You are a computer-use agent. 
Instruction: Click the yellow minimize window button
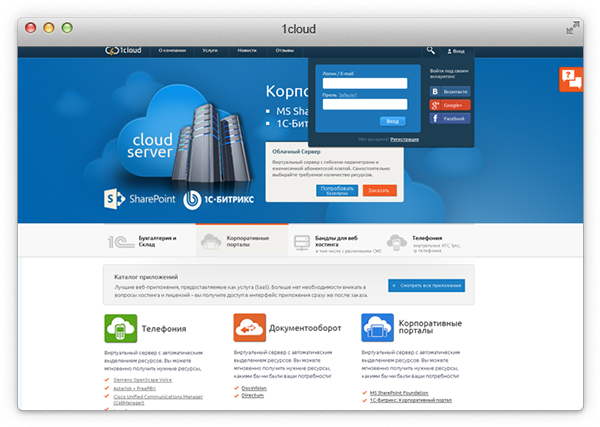pos(49,28)
